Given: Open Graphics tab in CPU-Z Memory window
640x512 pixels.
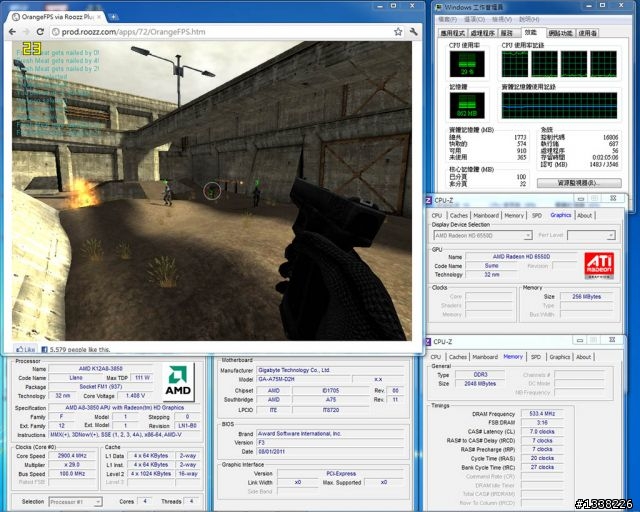Looking at the screenshot, I should point(560,357).
